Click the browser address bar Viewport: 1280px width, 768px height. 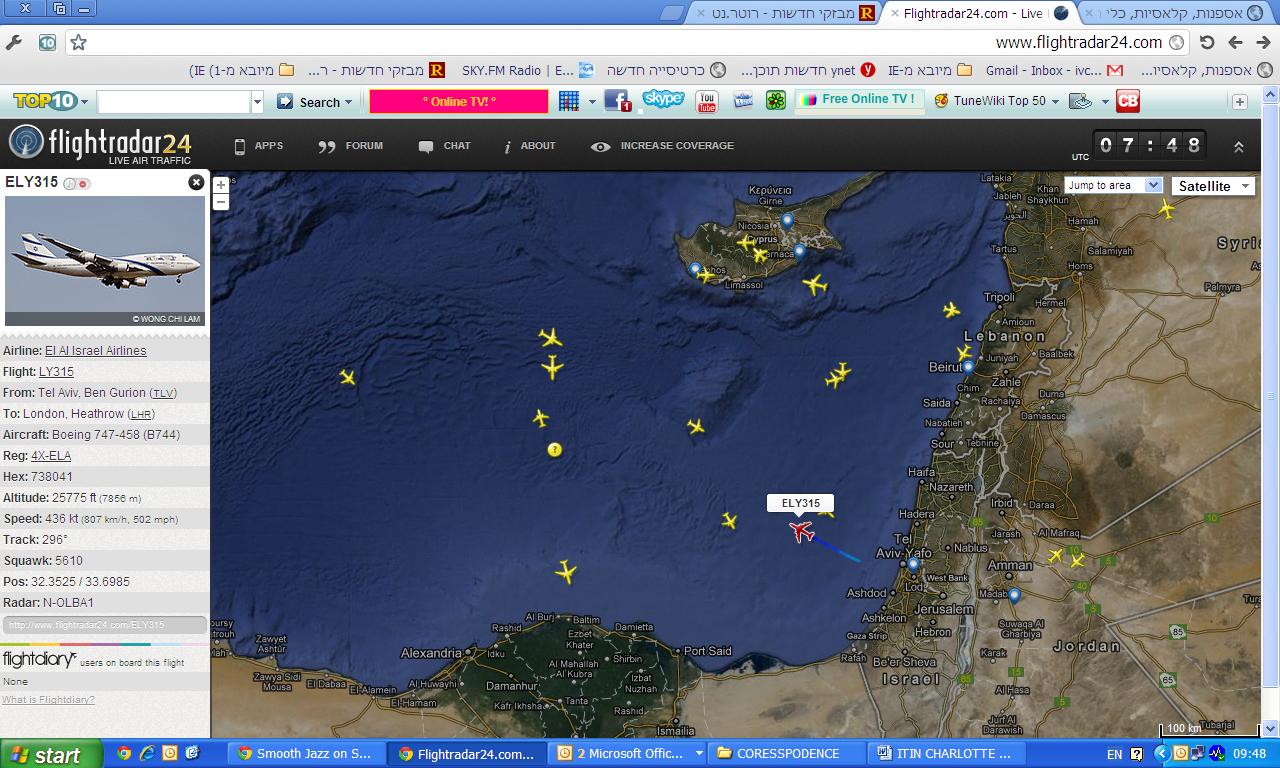tap(625, 42)
